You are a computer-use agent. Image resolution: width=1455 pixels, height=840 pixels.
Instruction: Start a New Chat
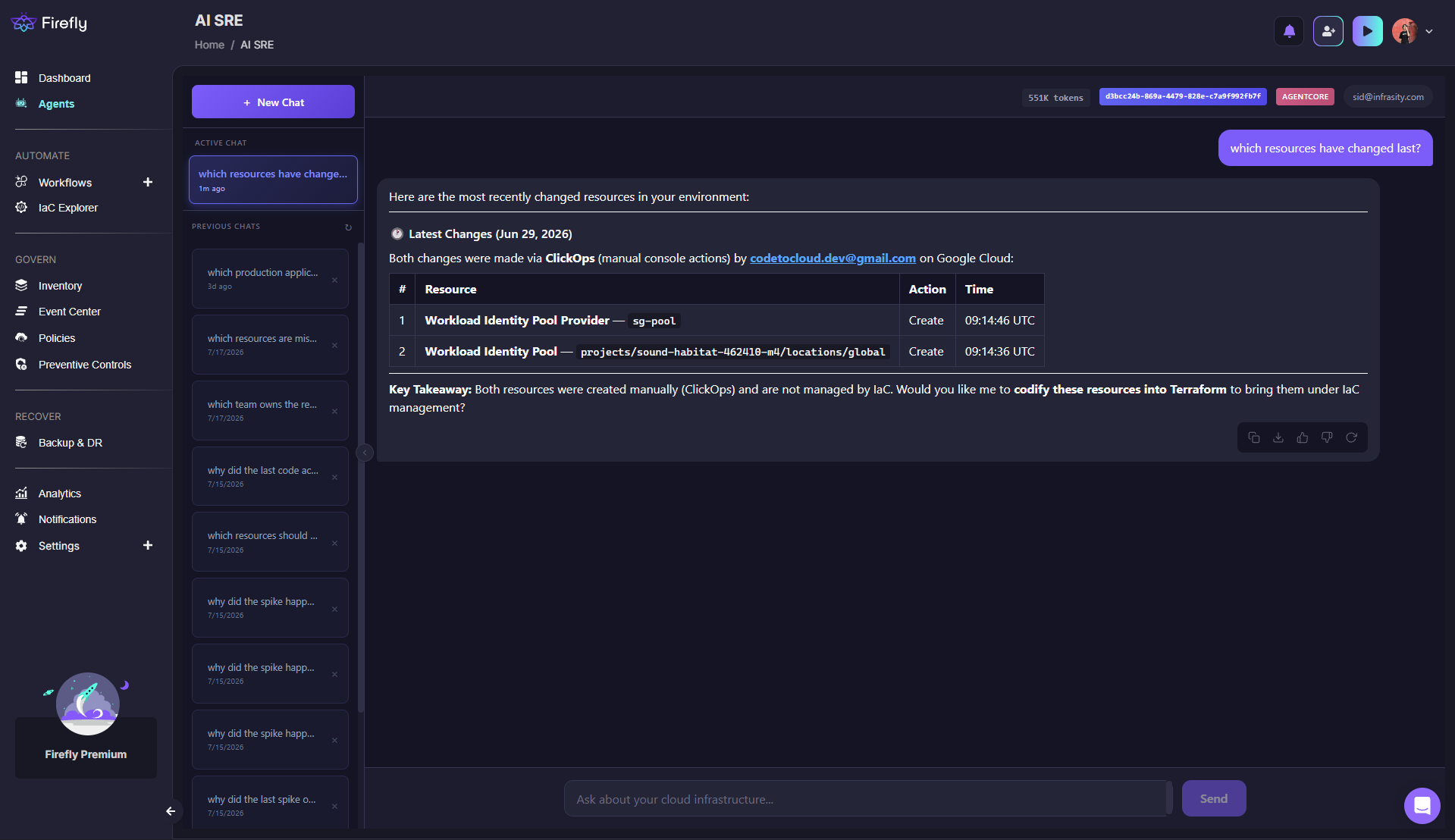[273, 102]
